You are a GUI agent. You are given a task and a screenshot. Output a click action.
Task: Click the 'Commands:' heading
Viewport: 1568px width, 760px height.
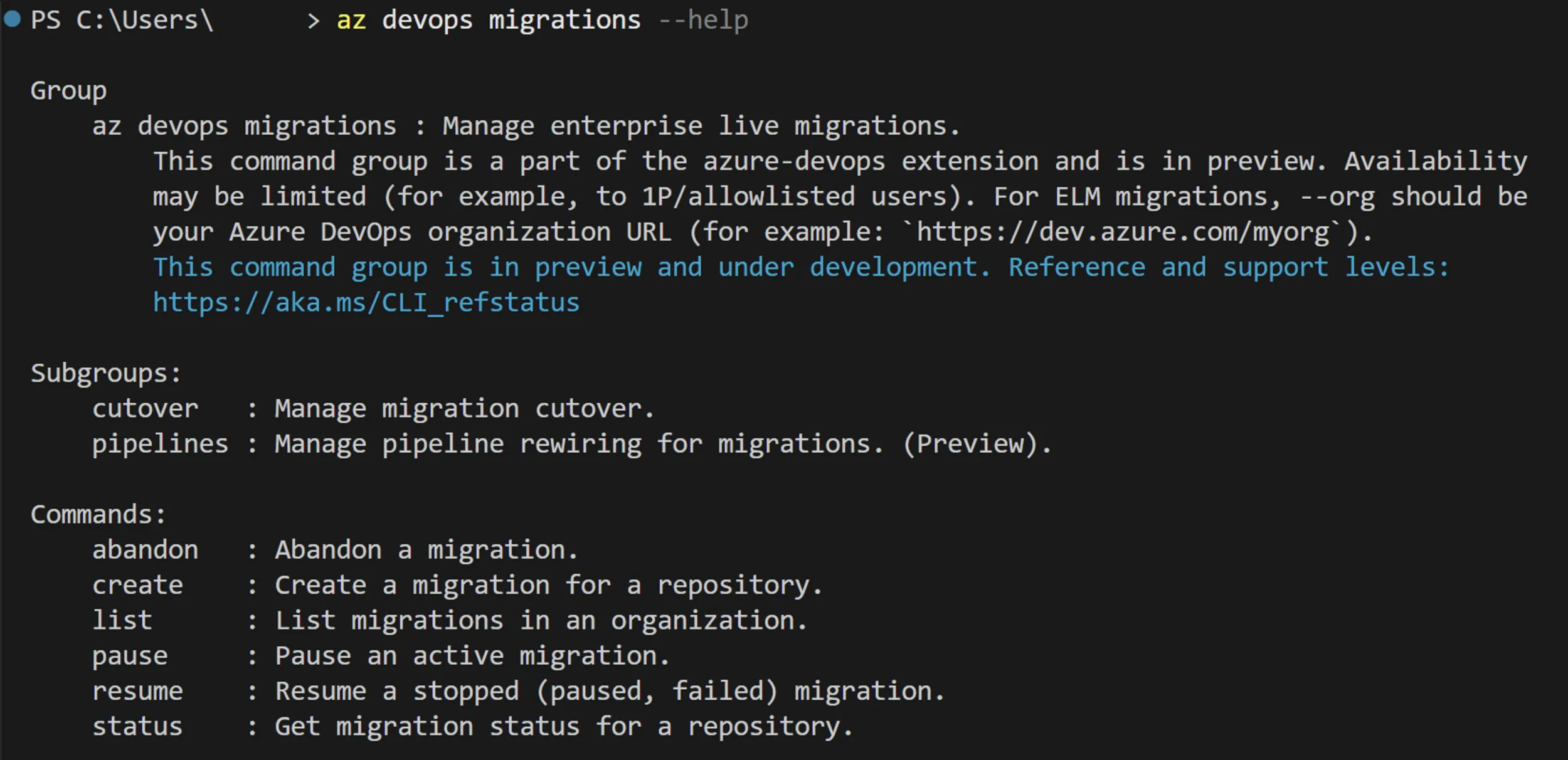pyautogui.click(x=98, y=514)
